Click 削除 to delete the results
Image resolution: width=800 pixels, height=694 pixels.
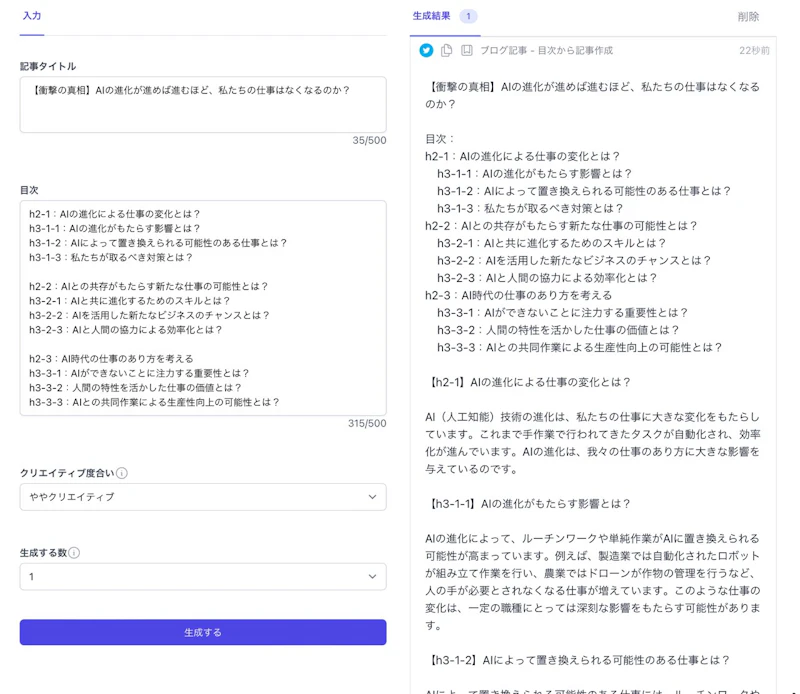click(750, 16)
